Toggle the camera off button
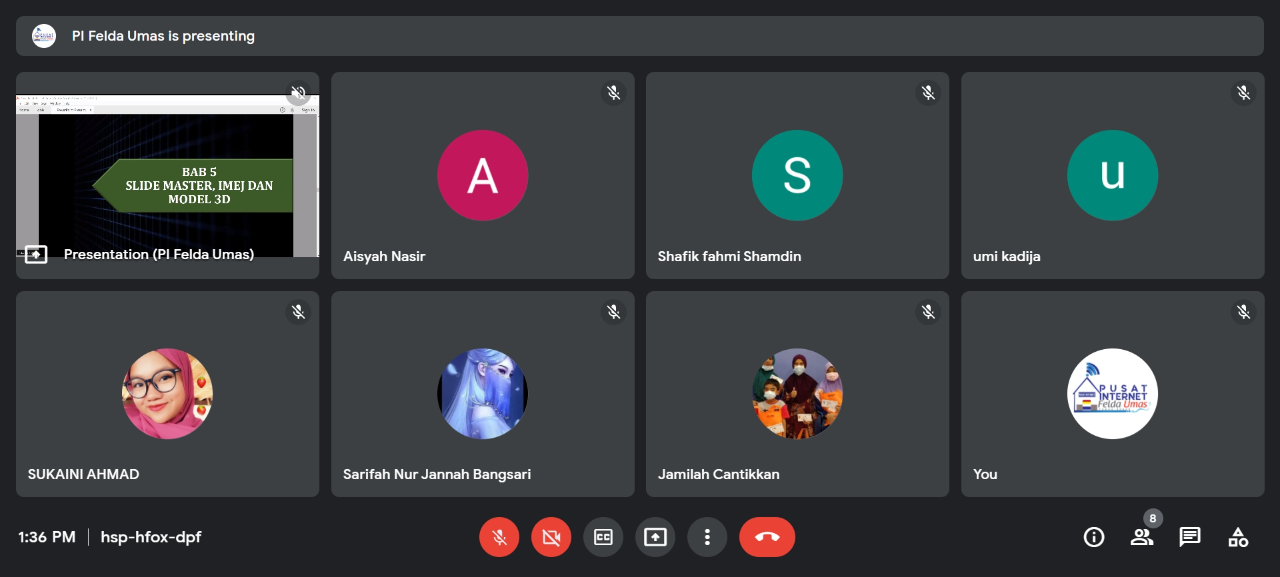 (x=551, y=537)
